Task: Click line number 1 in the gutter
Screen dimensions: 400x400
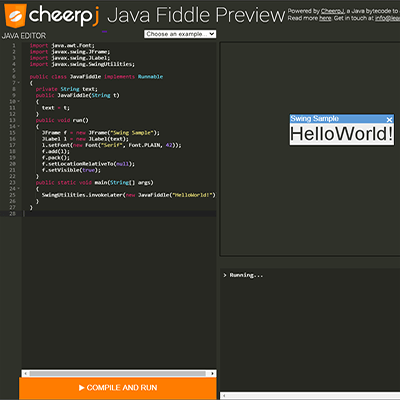Action: point(14,45)
